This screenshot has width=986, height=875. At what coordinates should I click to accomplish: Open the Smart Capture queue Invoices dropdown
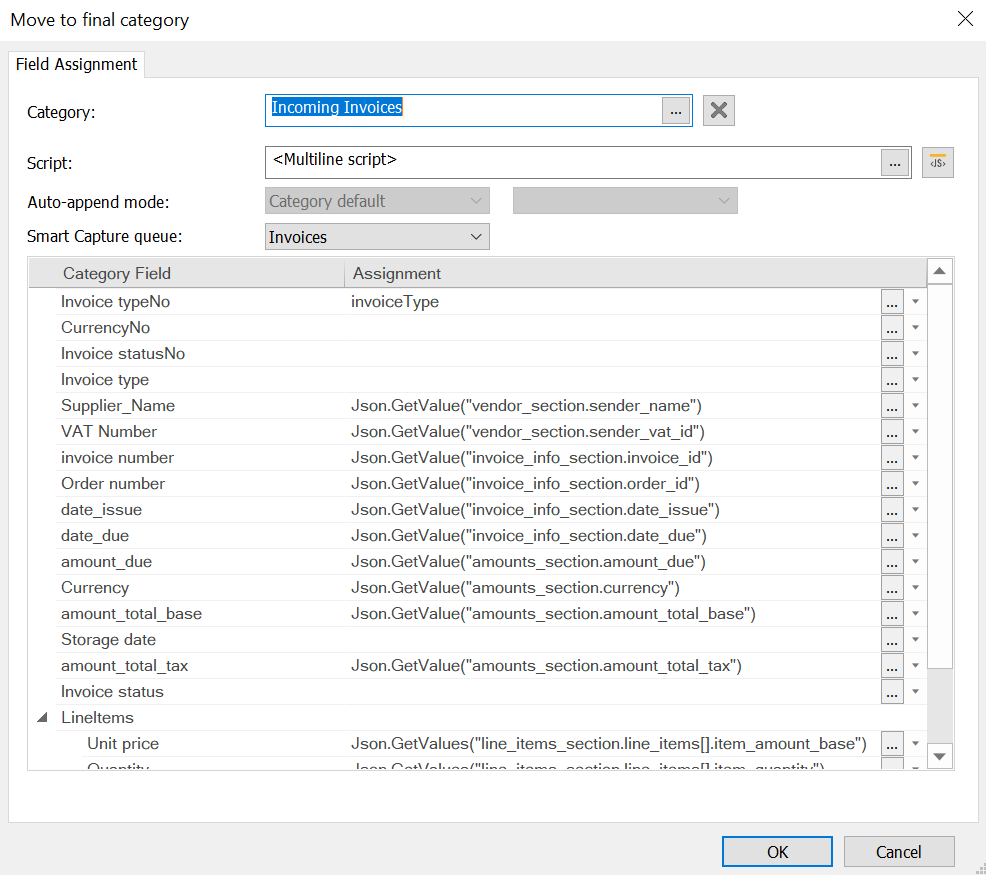click(x=377, y=237)
